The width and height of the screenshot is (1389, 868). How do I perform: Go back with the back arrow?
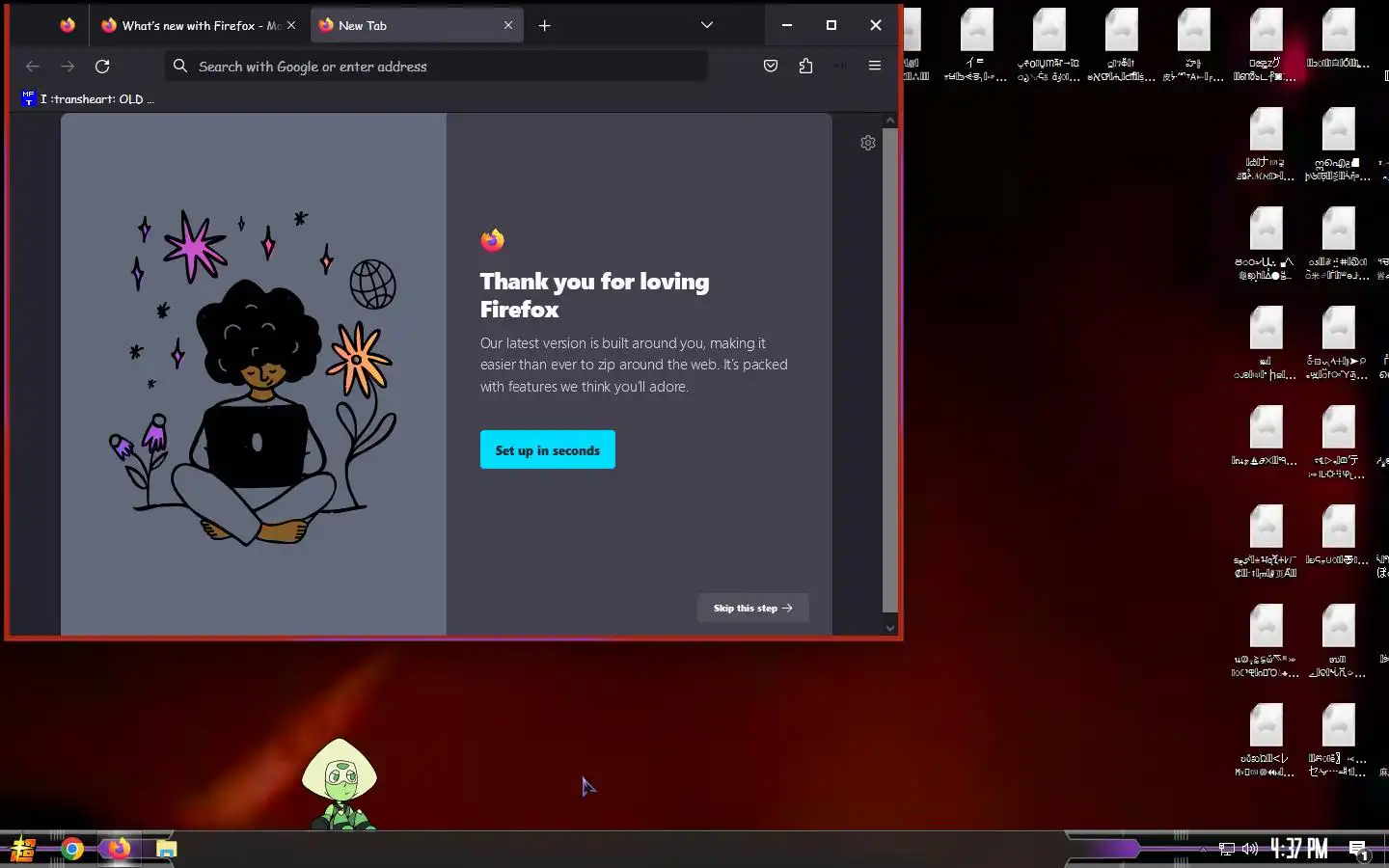(x=33, y=67)
